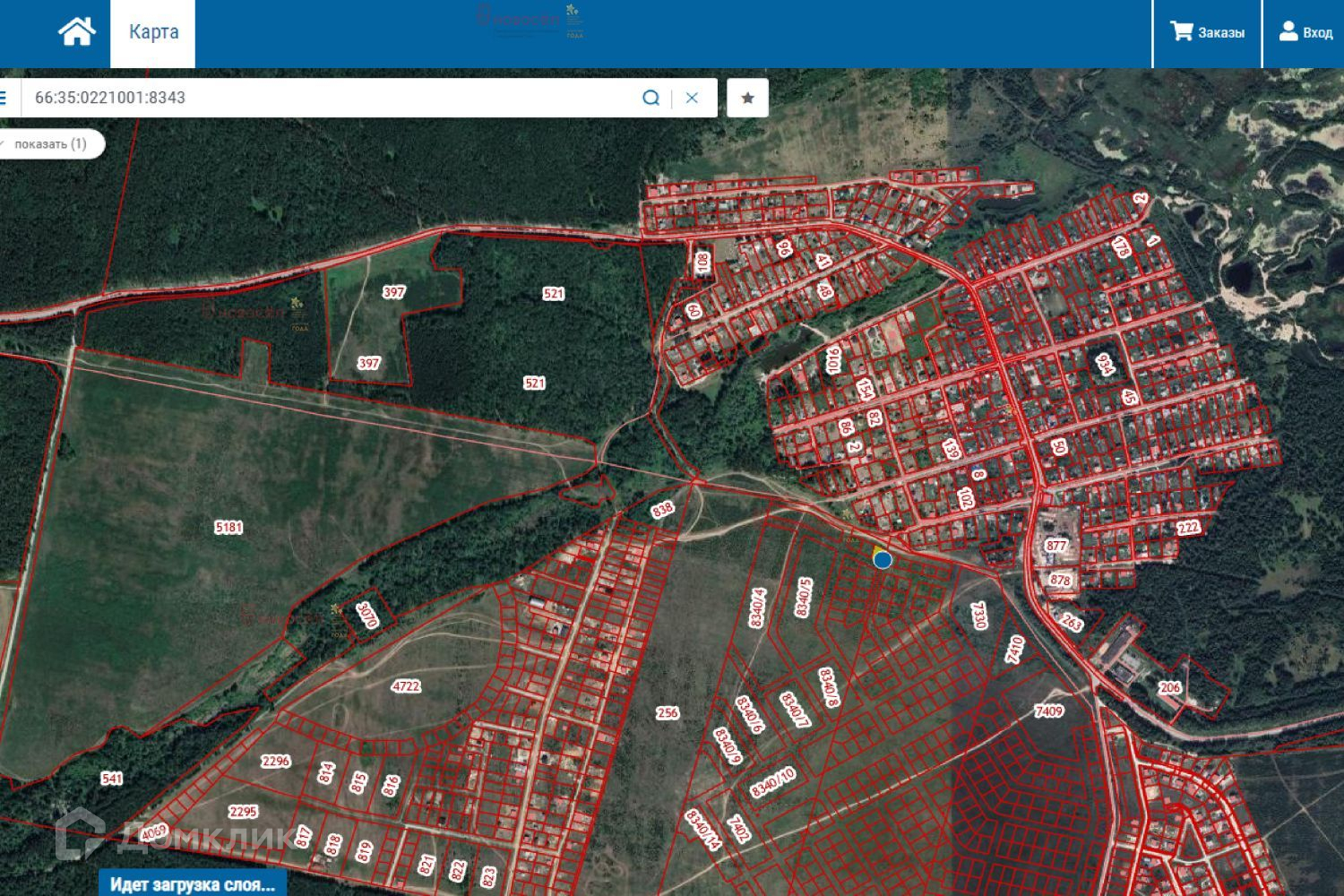This screenshot has width=1344, height=896.
Task: Focus the cadastral number search field
Action: point(332,98)
